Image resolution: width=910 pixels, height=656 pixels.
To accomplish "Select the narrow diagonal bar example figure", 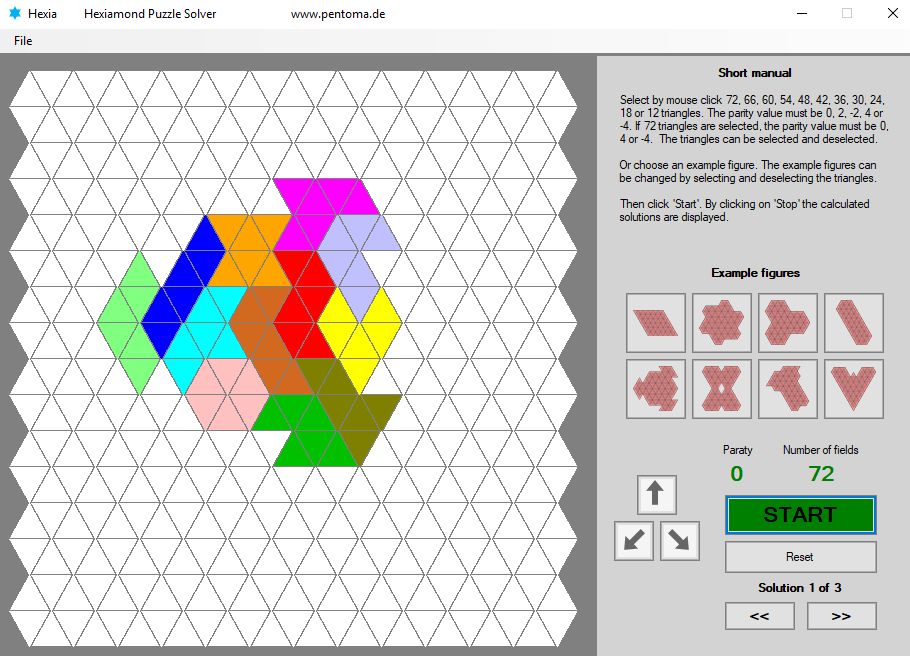I will pyautogui.click(x=854, y=323).
